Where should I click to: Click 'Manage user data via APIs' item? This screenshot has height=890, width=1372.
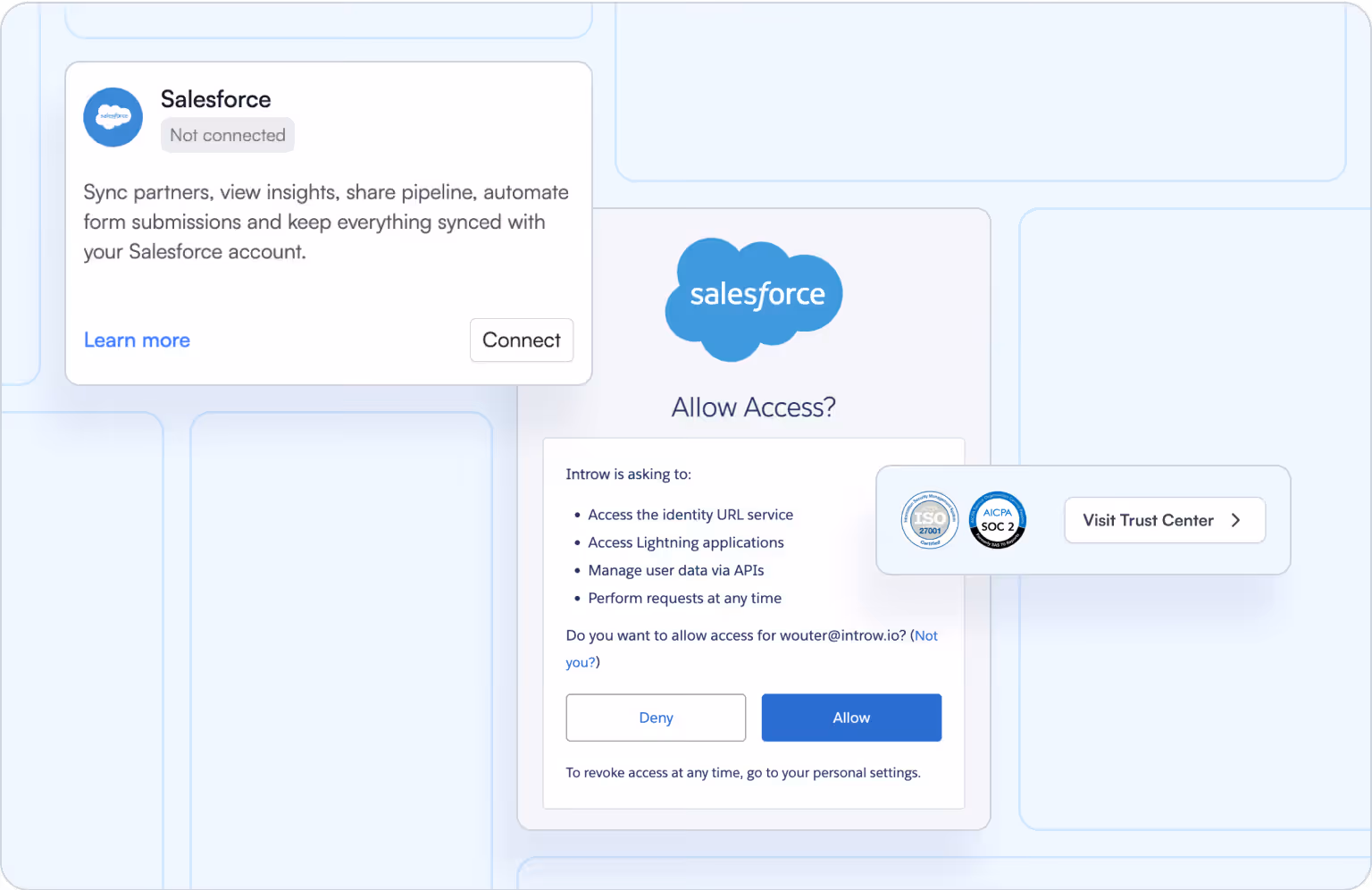[x=676, y=570]
